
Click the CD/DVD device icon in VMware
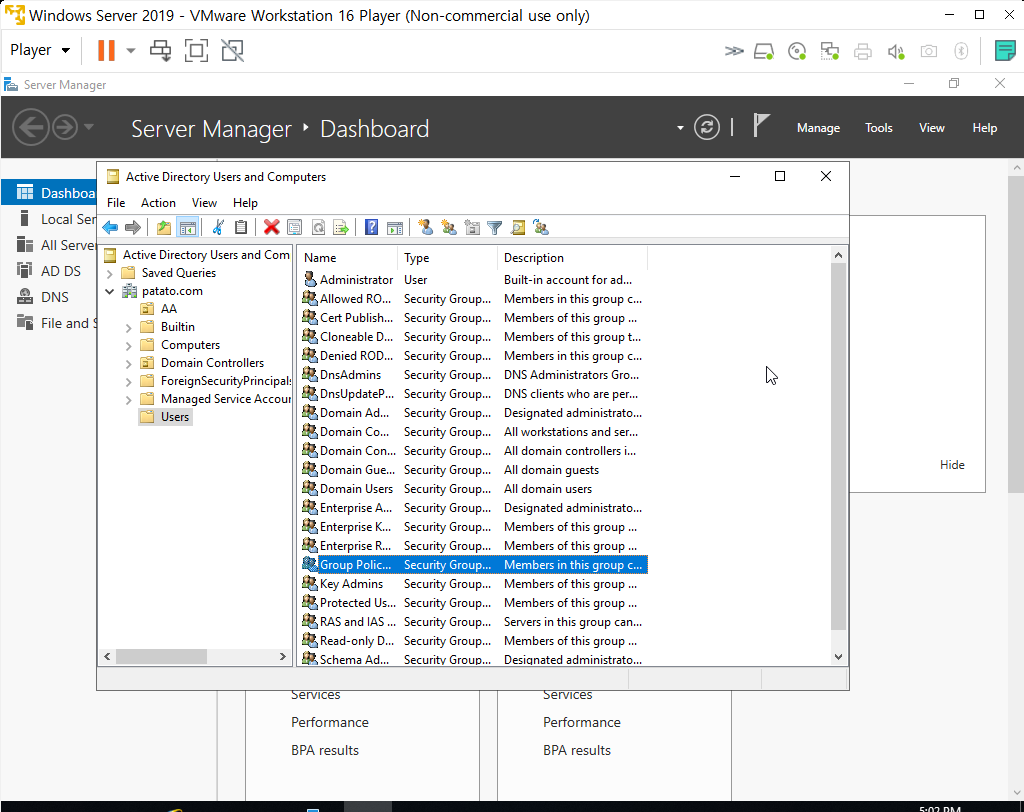coord(797,51)
